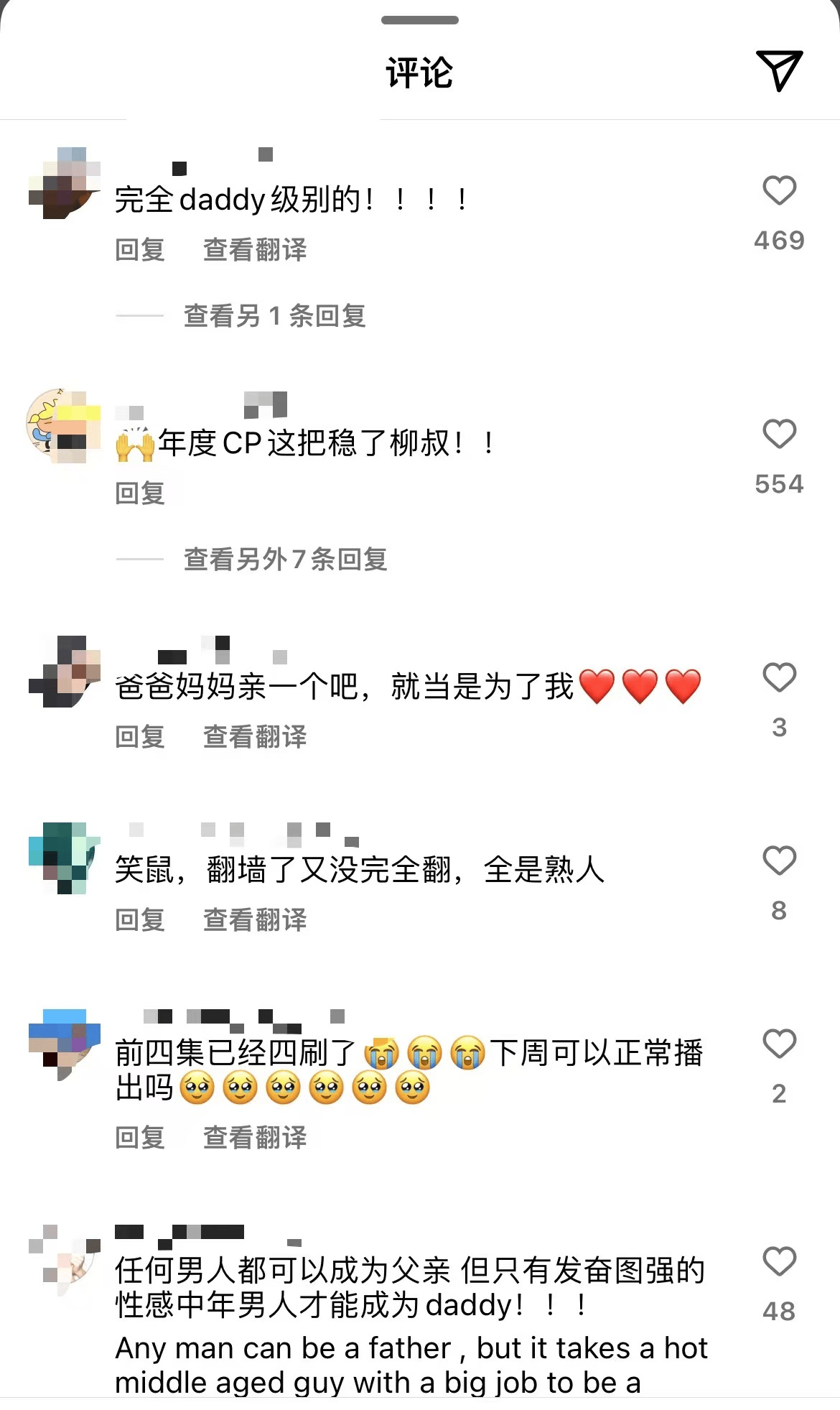The width and height of the screenshot is (840, 1410).
Task: Like the 爸爸妈妈亲一个吧 comment
Action: click(779, 677)
